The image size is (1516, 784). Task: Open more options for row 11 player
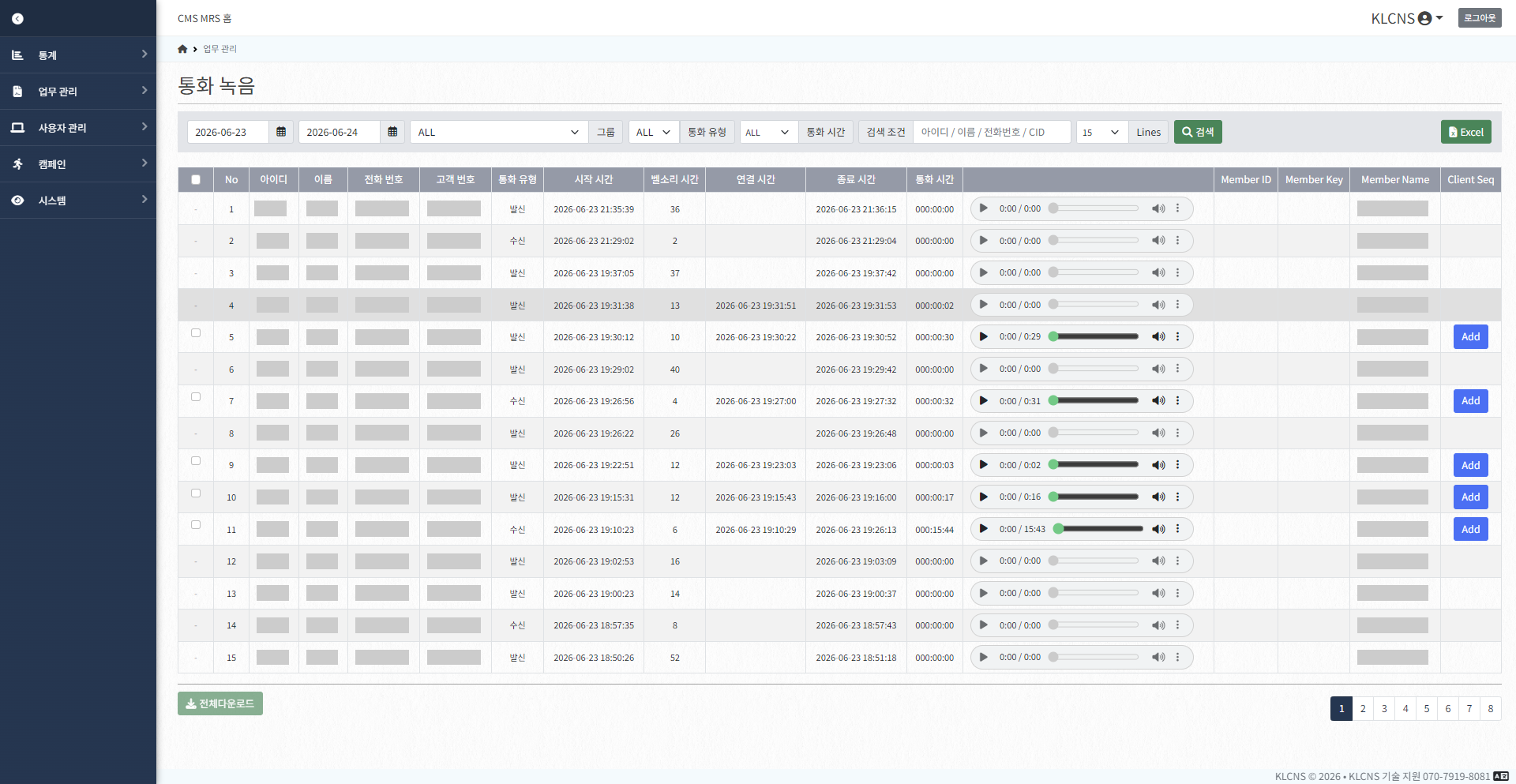(1177, 528)
